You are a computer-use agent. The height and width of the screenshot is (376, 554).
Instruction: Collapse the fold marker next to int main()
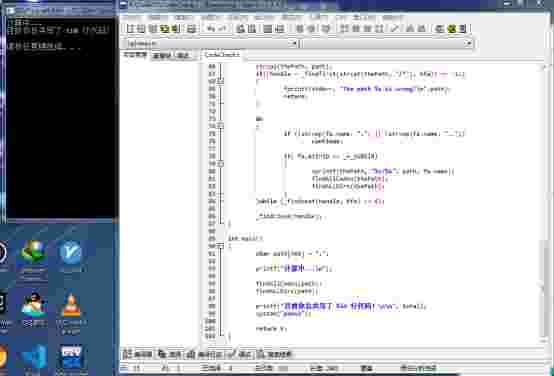[x=221, y=246]
